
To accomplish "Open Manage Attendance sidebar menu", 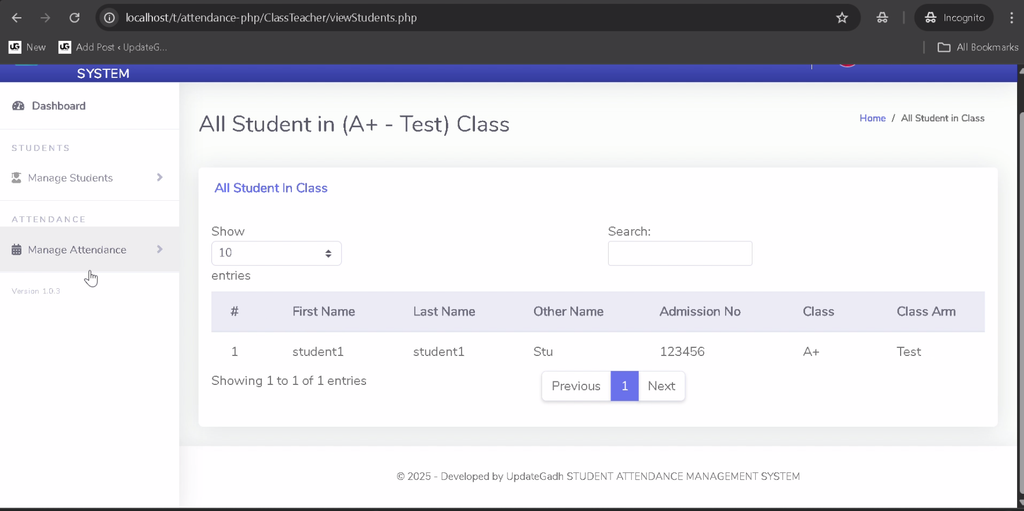I will tap(89, 250).
